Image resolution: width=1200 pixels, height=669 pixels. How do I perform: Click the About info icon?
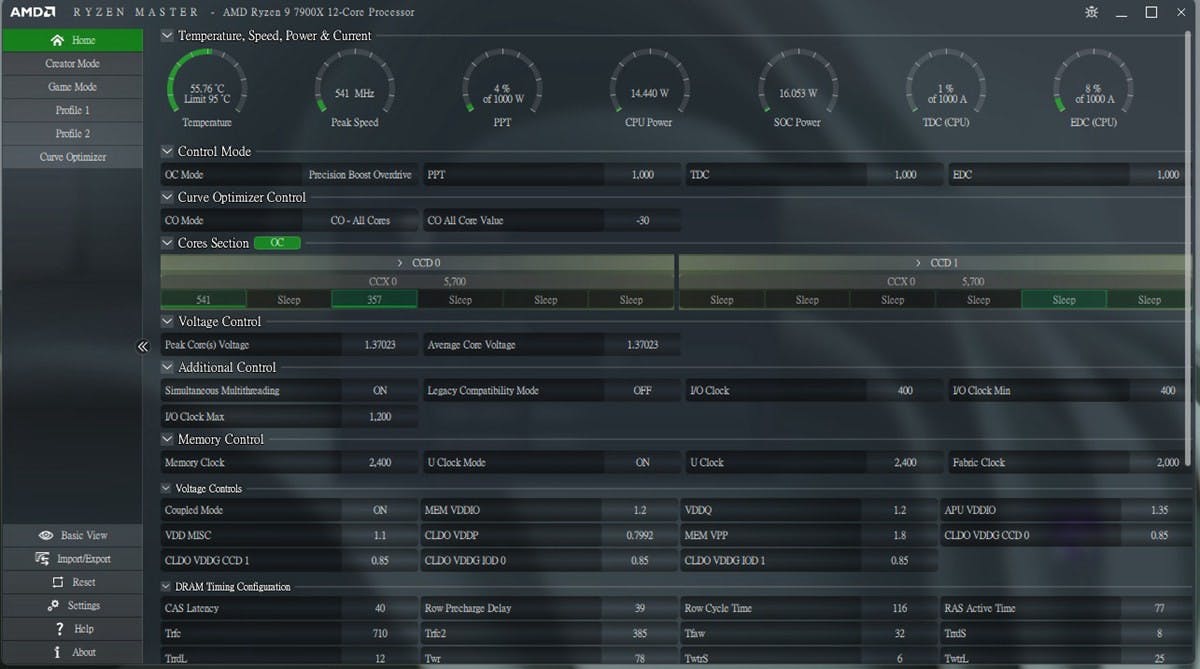(x=58, y=652)
